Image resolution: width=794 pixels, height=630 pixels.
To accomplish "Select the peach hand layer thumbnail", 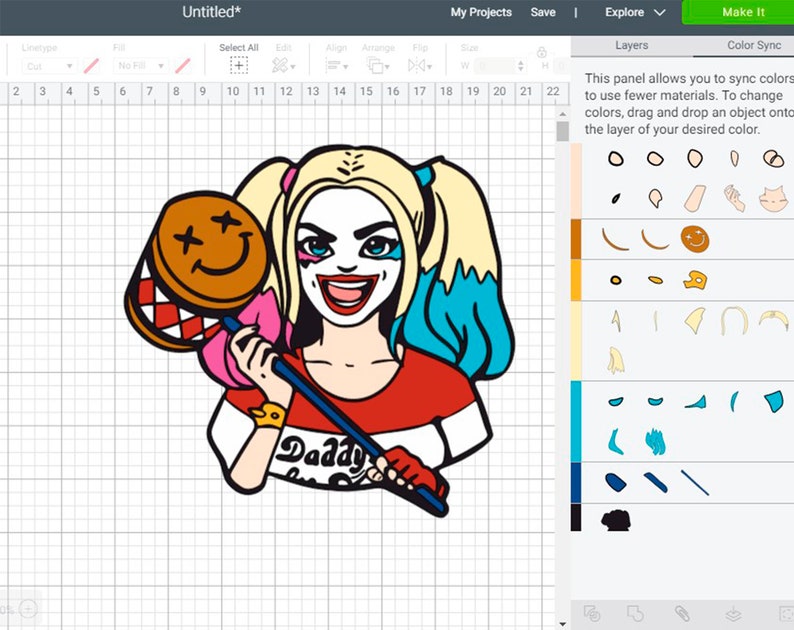I will pyautogui.click(x=734, y=198).
